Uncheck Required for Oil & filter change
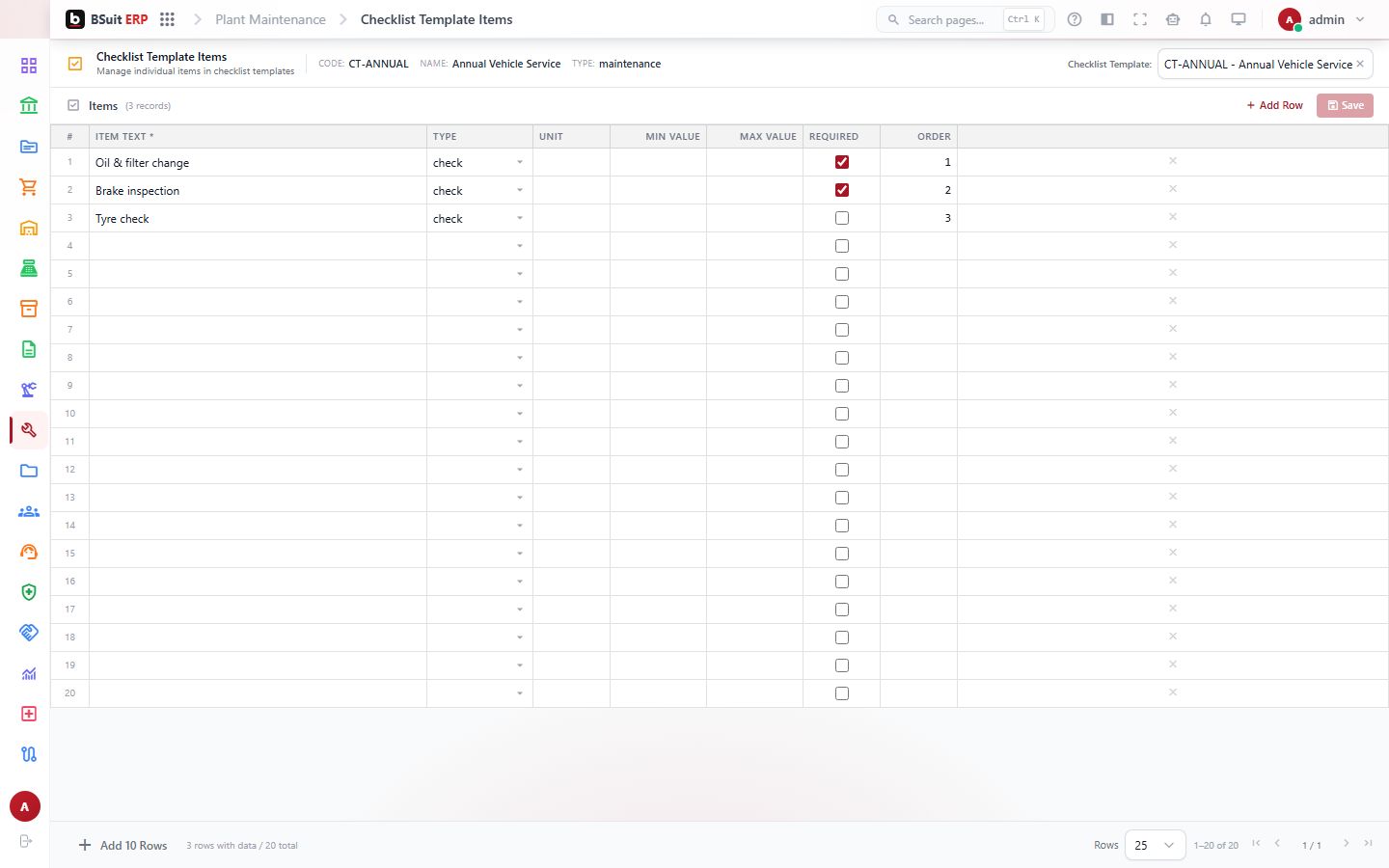This screenshot has height=868, width=1389. click(x=842, y=162)
